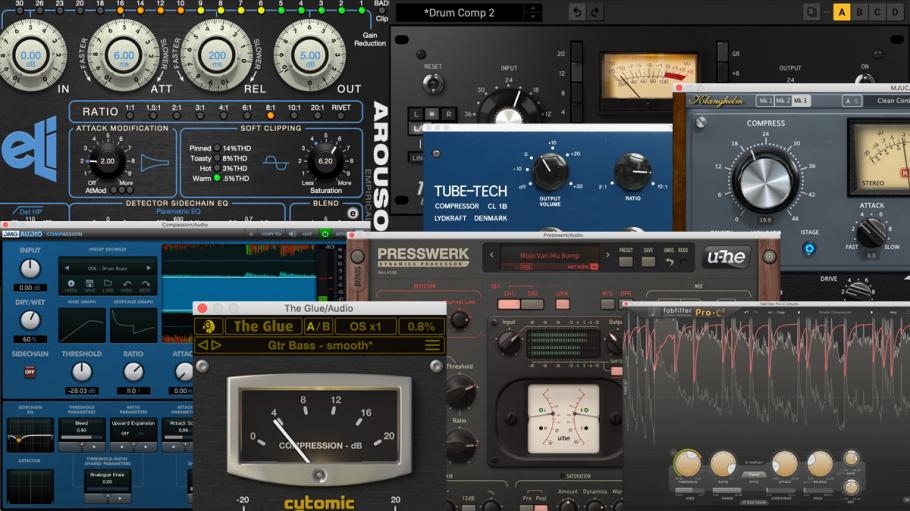Click Arousor REL knob showing 200

(216, 56)
